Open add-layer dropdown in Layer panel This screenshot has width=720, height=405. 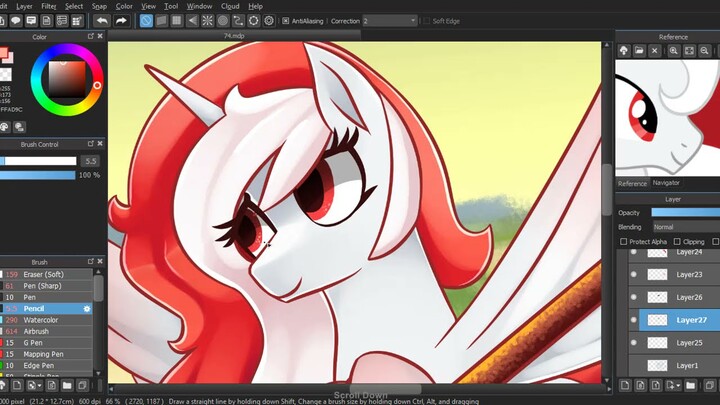[678, 385]
